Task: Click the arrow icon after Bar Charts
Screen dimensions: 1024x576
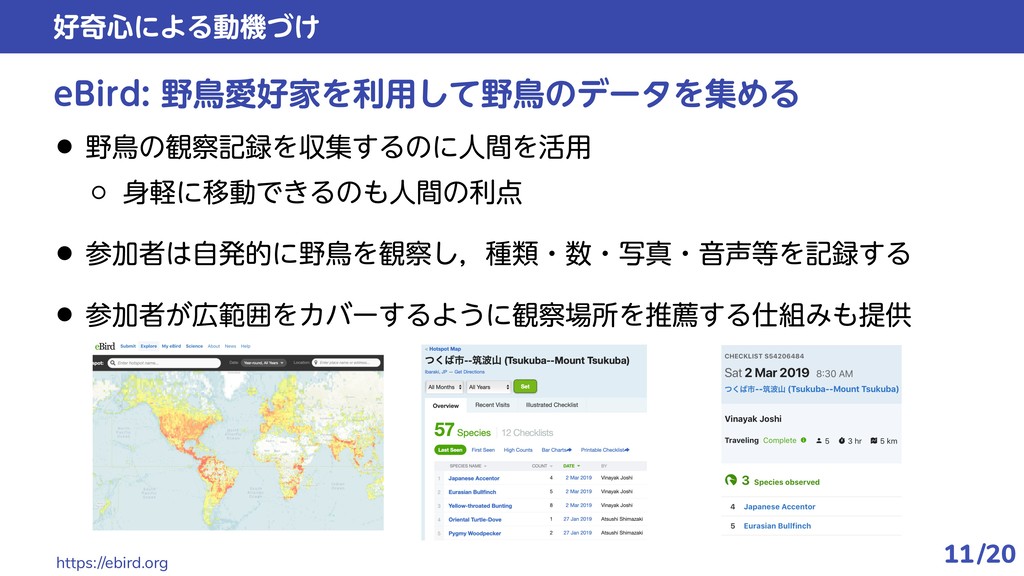Action: [x=569, y=450]
